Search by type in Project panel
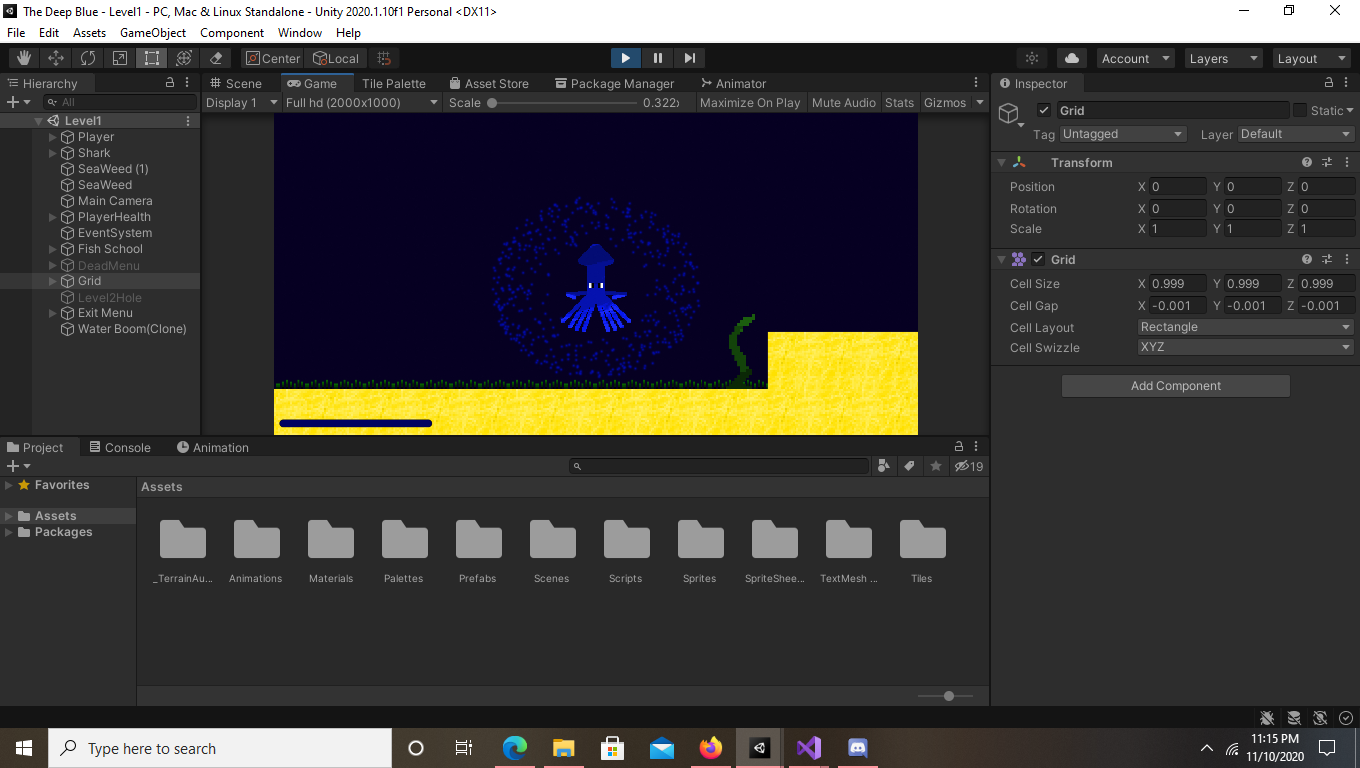This screenshot has height=768, width=1360. pos(883,466)
